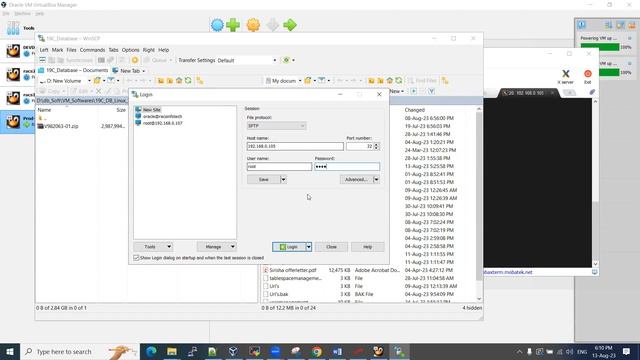640x360 pixels.
Task: Open the Manage dropdown in Login dialog
Action: point(216,247)
